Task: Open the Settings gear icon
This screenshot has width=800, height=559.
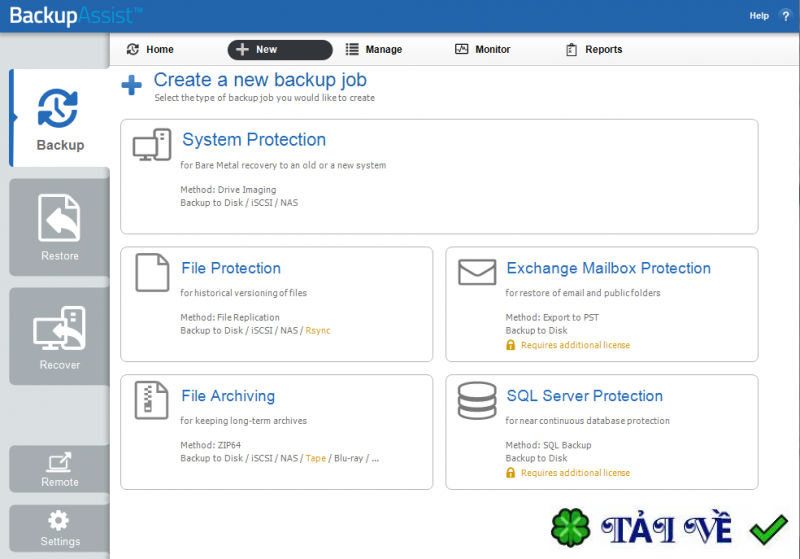Action: pyautogui.click(x=59, y=520)
